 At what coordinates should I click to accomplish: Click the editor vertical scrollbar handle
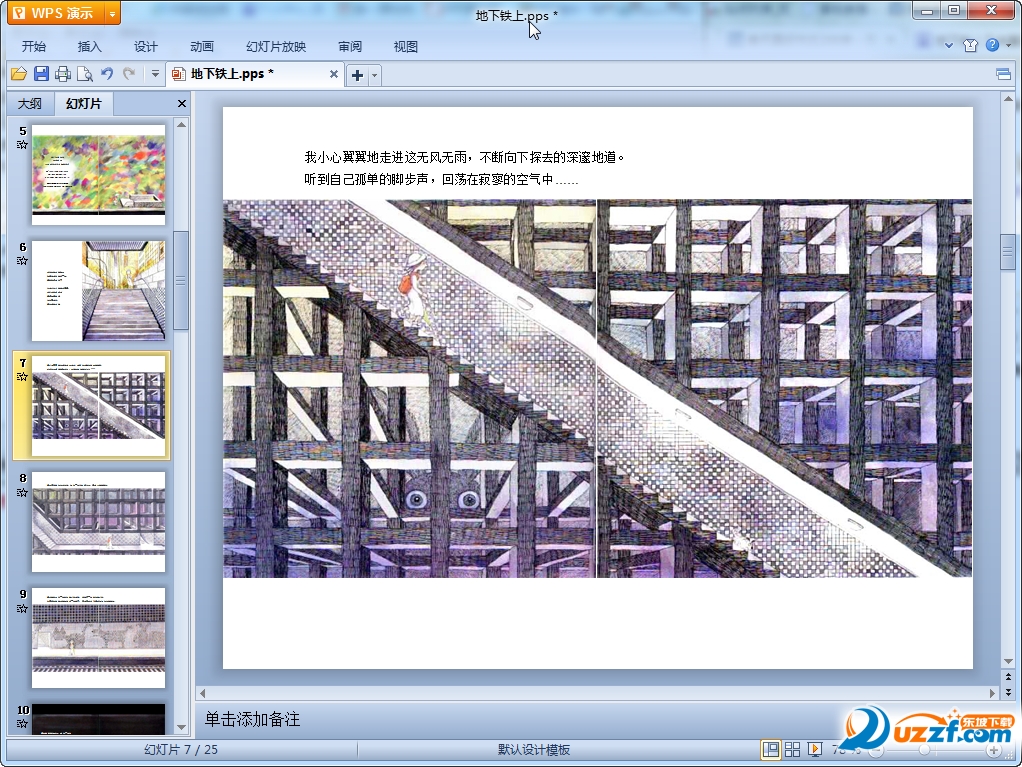[x=1008, y=251]
